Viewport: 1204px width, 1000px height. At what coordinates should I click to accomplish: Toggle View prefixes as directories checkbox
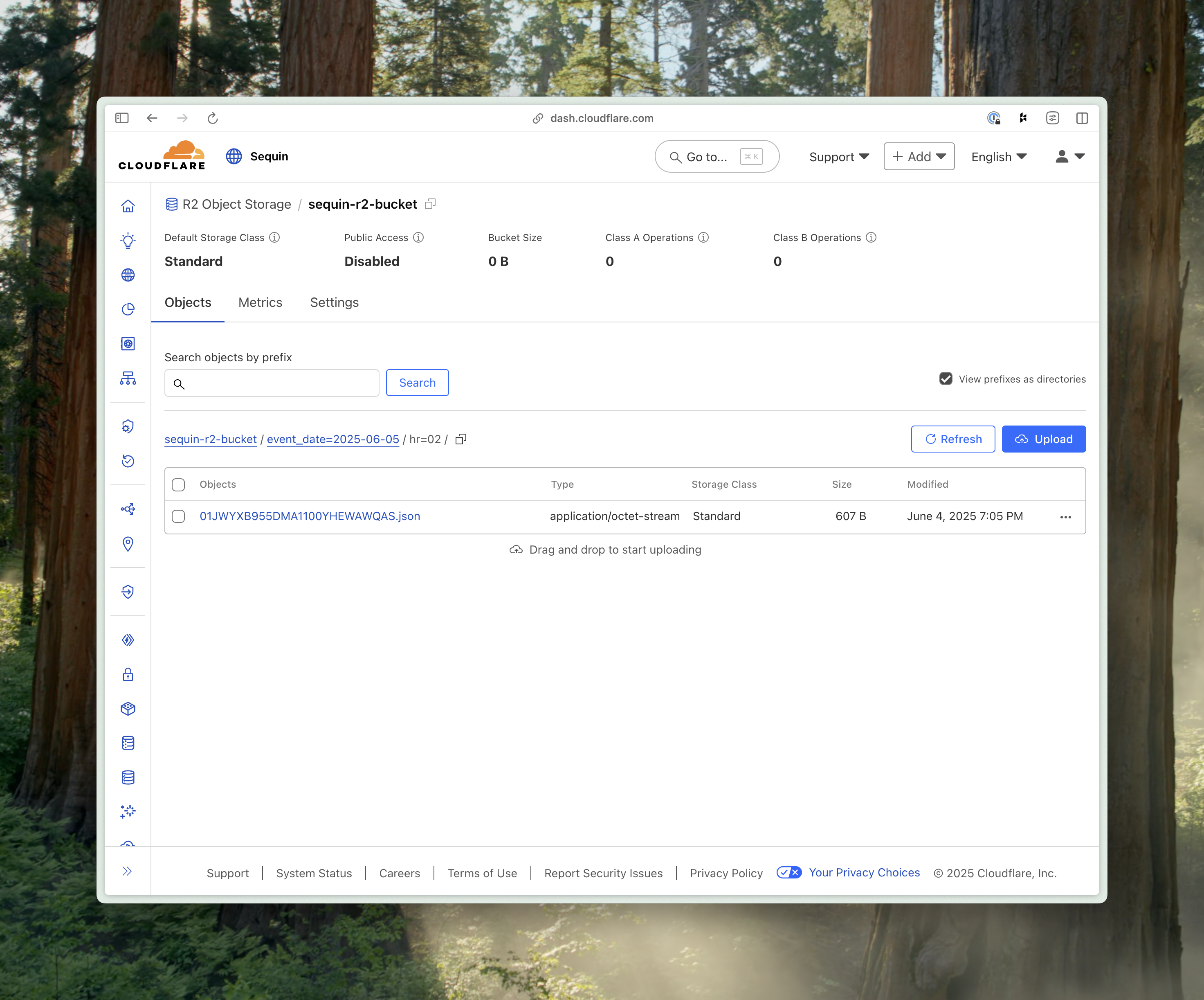pyautogui.click(x=946, y=378)
